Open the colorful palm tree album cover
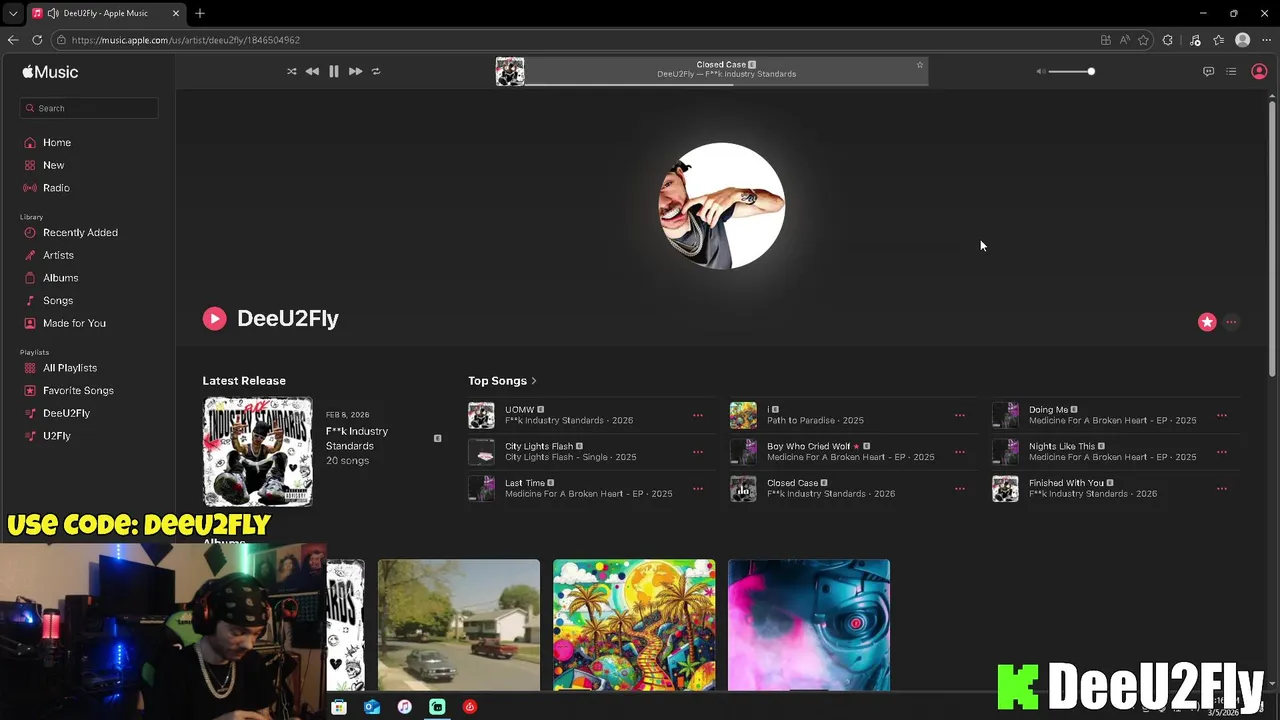This screenshot has height=720, width=1280. tap(634, 625)
